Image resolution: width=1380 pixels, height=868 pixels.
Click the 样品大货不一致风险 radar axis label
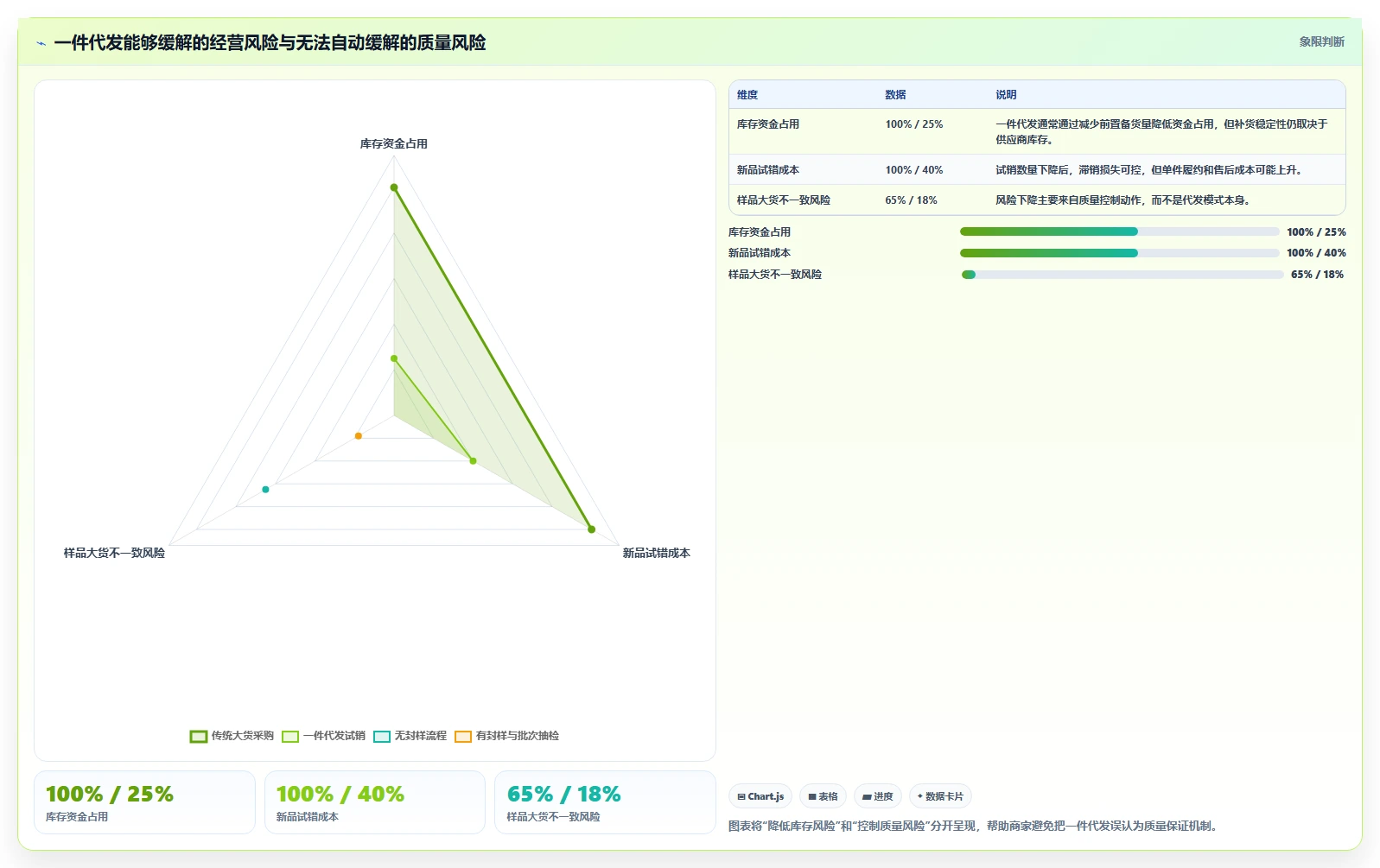[x=114, y=553]
